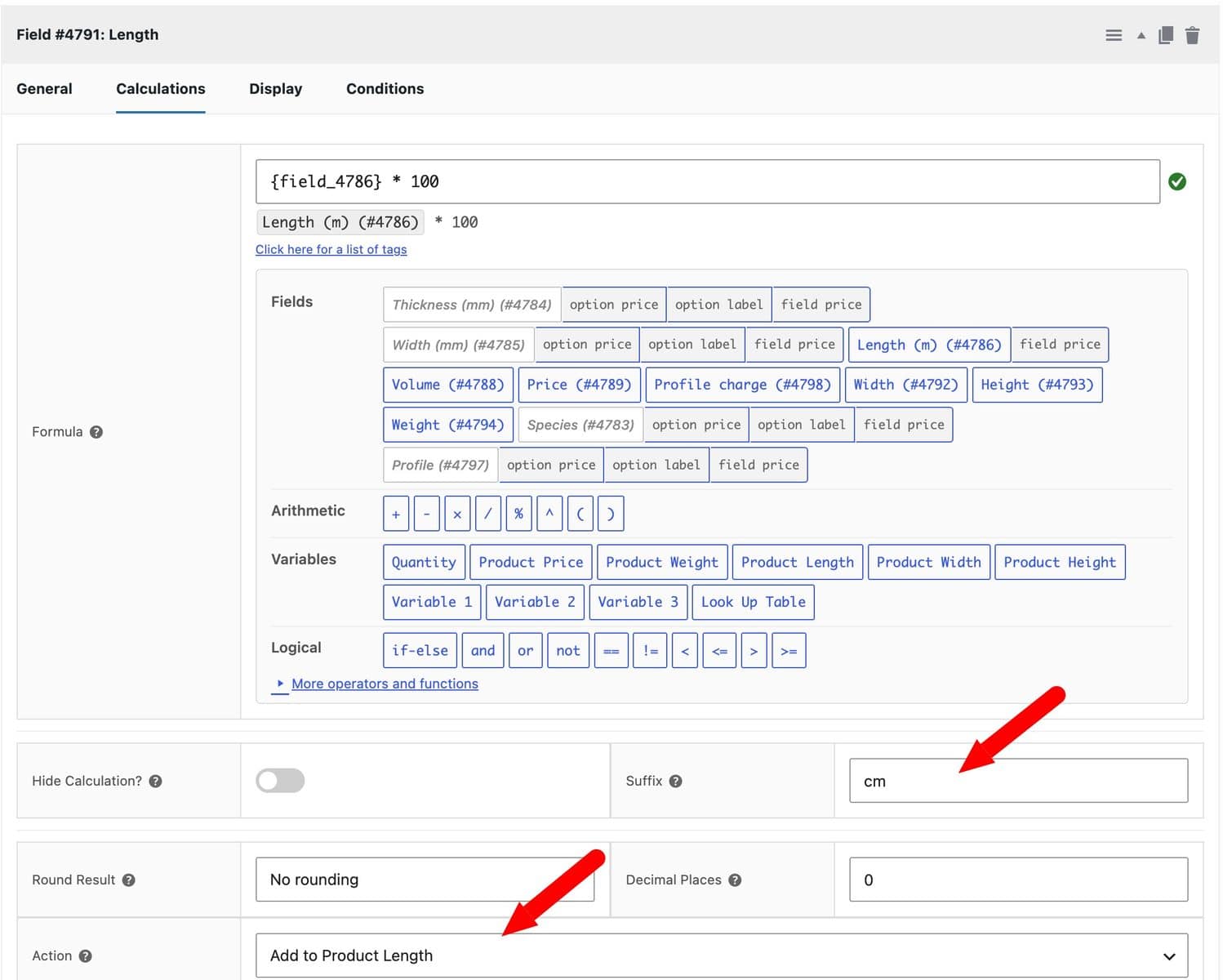Click the list of tags link
This screenshot has width=1223, height=980.
pyautogui.click(x=331, y=249)
